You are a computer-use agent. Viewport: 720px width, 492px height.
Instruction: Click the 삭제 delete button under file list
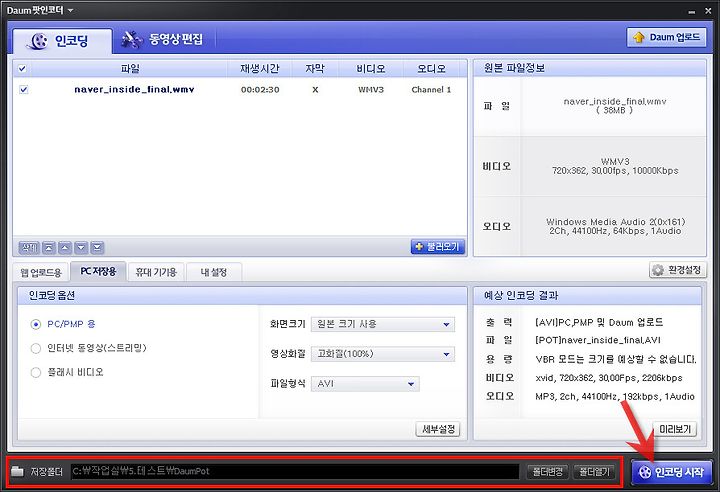(29, 248)
